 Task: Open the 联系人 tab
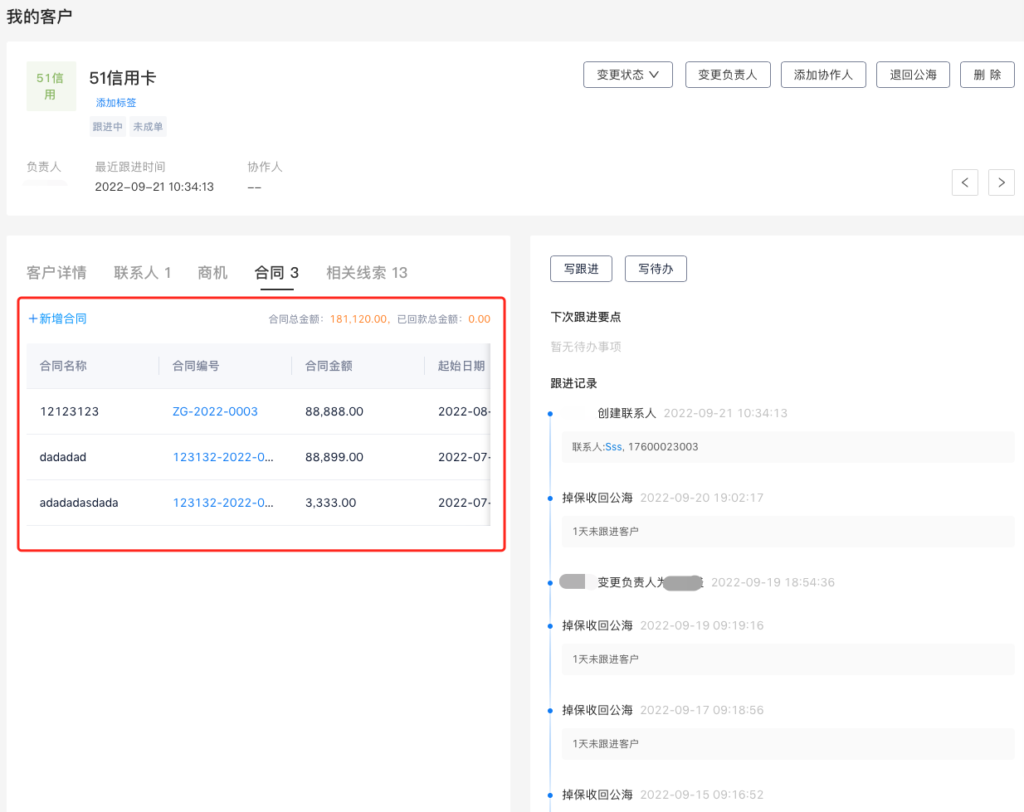[142, 272]
